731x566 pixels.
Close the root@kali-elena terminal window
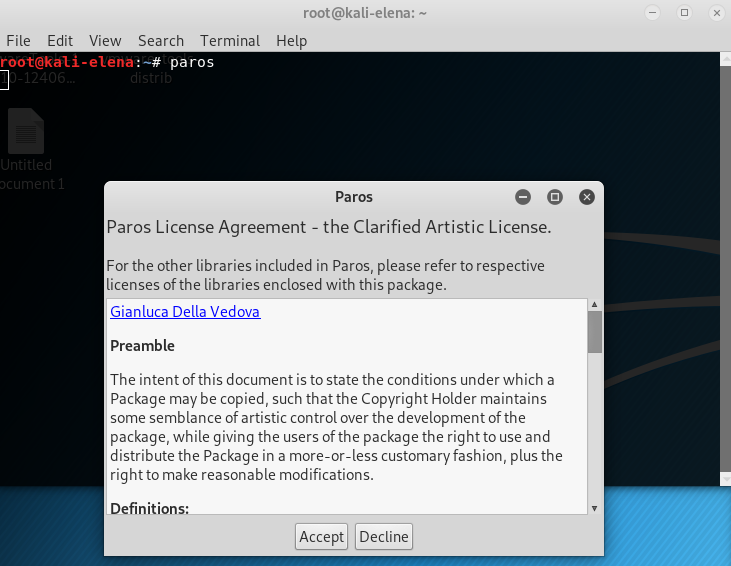click(717, 13)
